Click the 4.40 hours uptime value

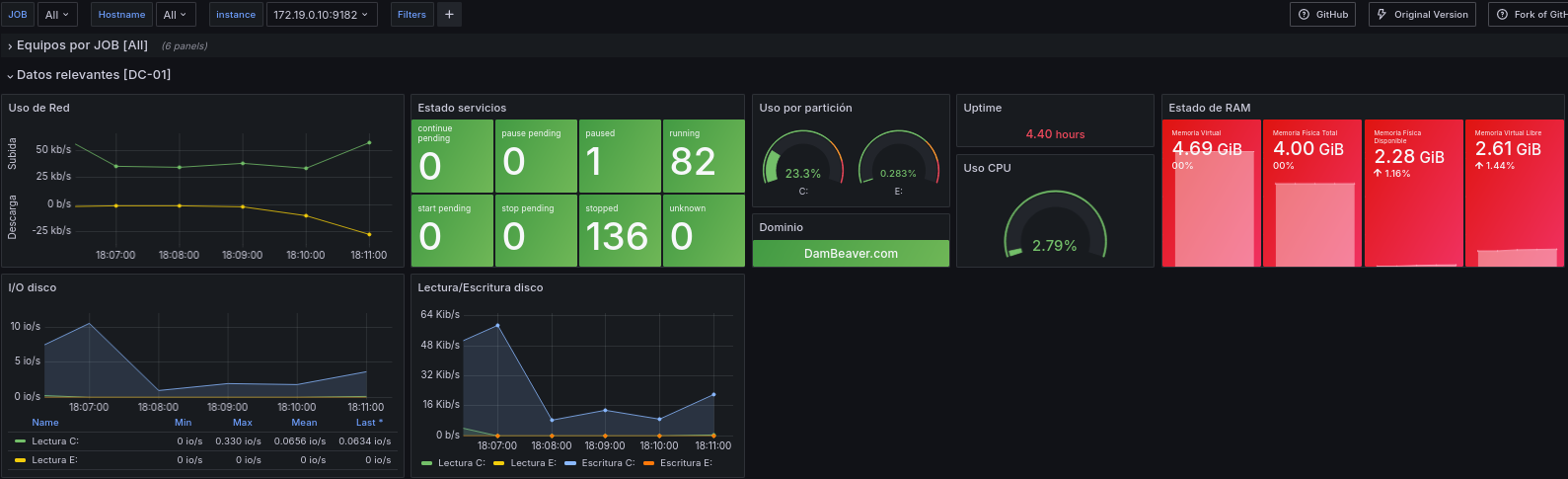point(1055,134)
